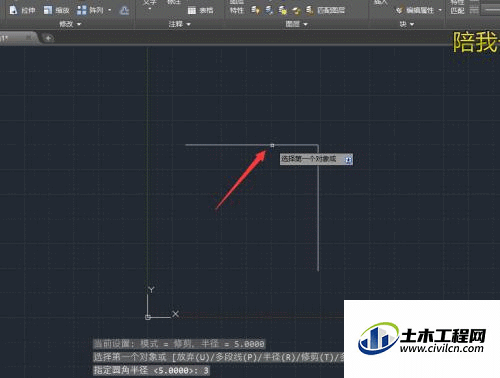500x378 pixels.
Task: Click the Edit Attributes (编辑属性) icon
Action: click(x=399, y=10)
